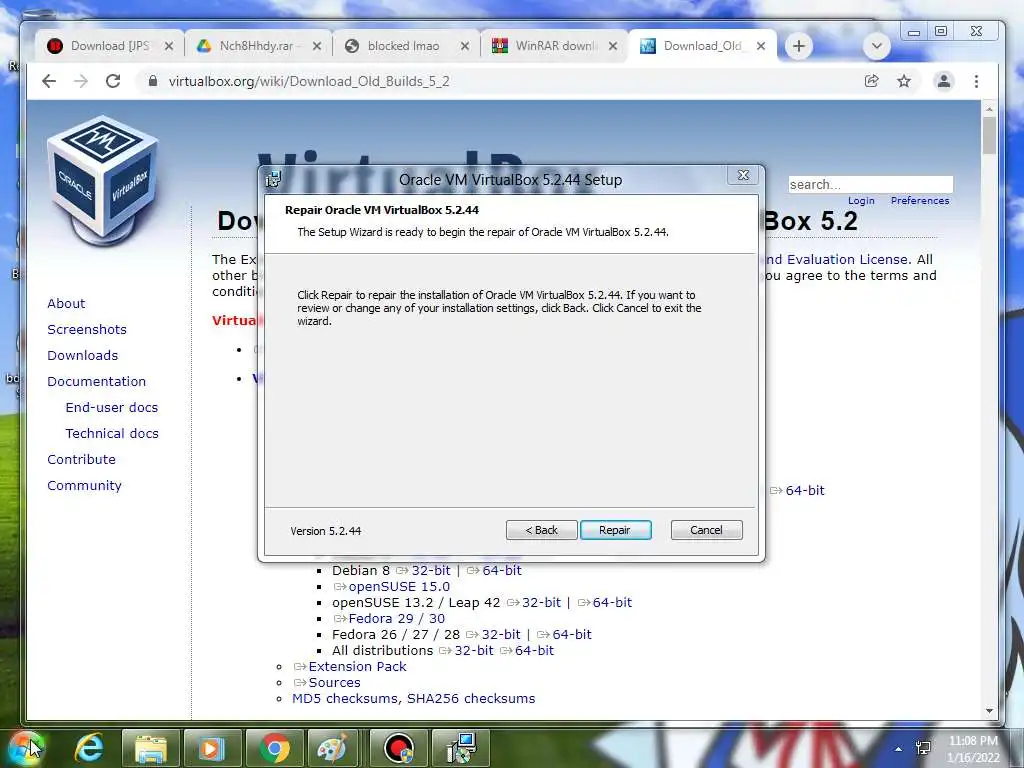Screen dimensions: 1024x768
Task: Click the setup installer icon in dialog title
Action: click(273, 179)
